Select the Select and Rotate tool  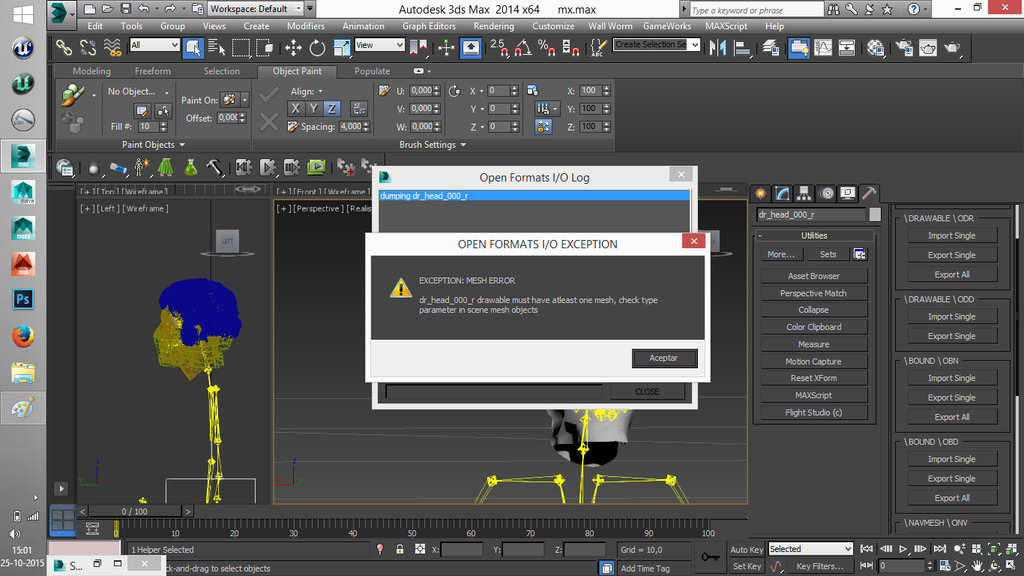pos(317,47)
